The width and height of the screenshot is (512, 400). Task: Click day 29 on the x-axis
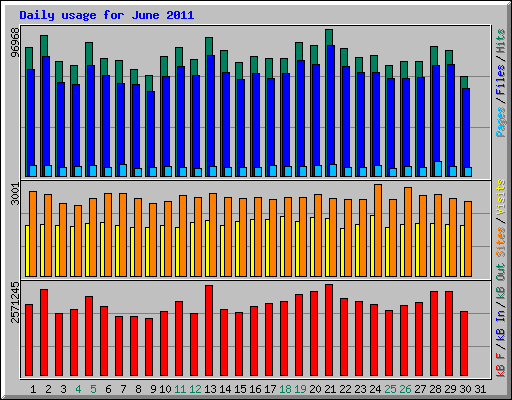point(450,389)
